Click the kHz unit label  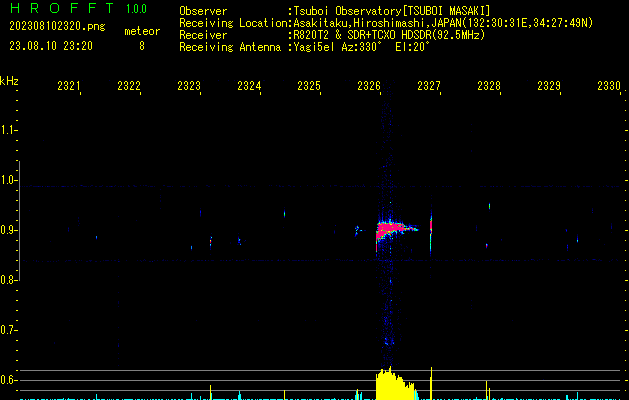point(10,81)
